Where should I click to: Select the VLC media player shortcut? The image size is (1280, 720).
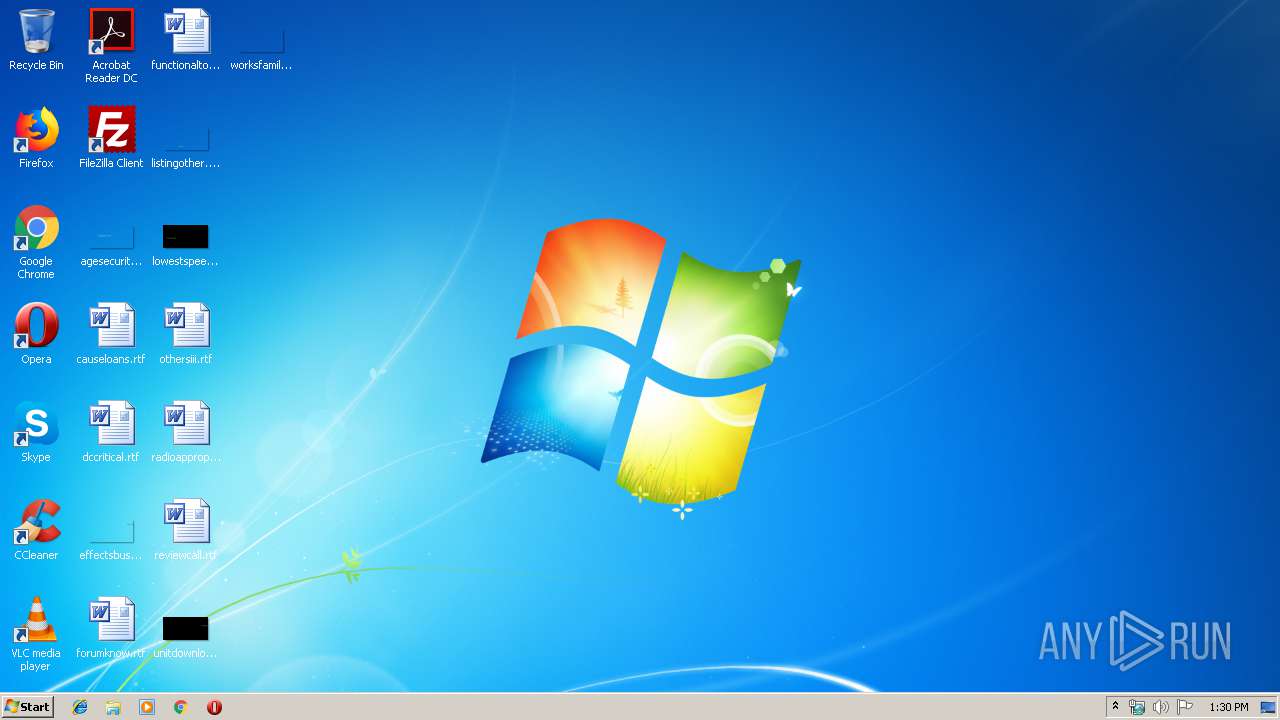pyautogui.click(x=36, y=634)
